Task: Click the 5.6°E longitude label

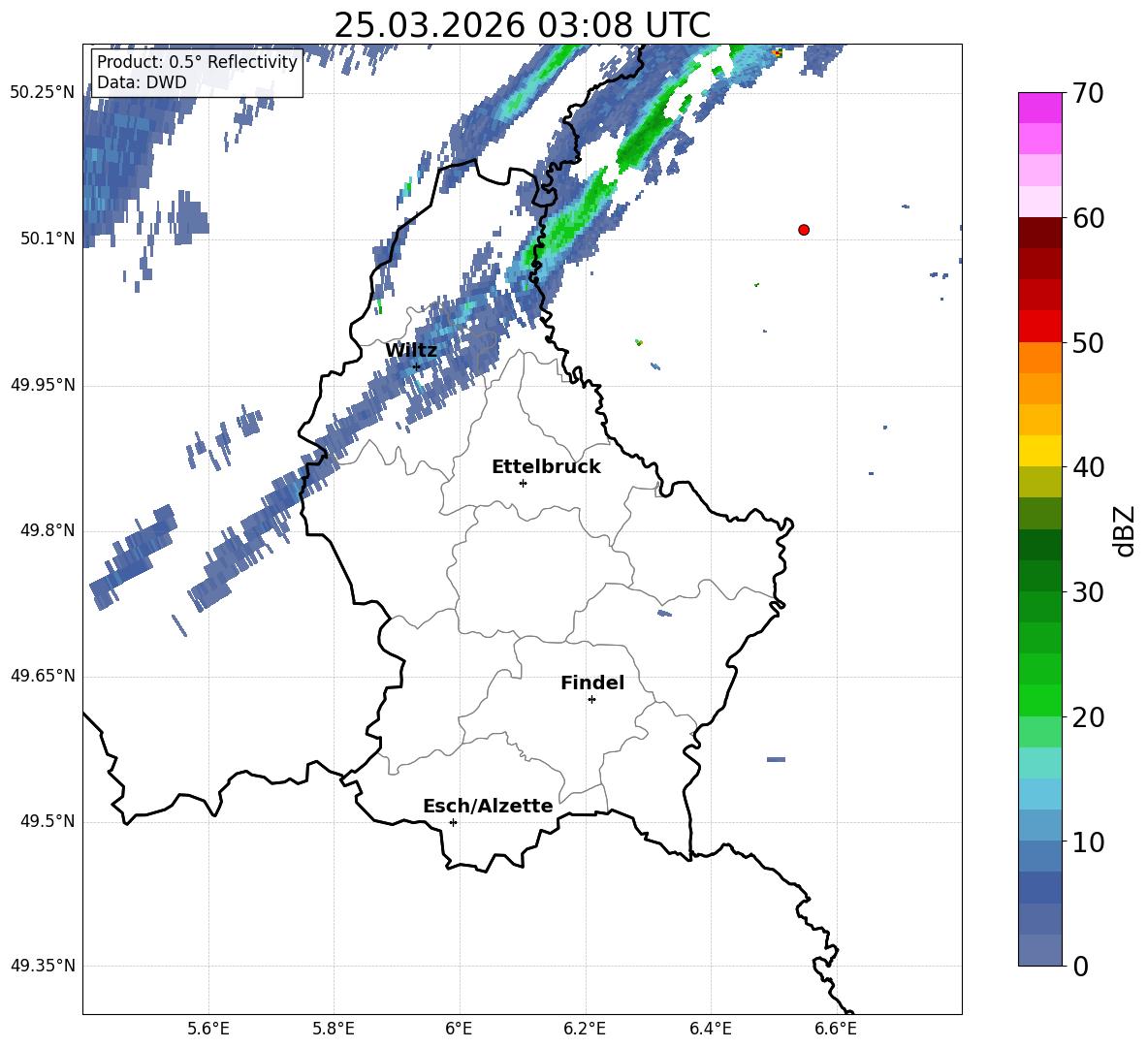Action: pos(208,1029)
